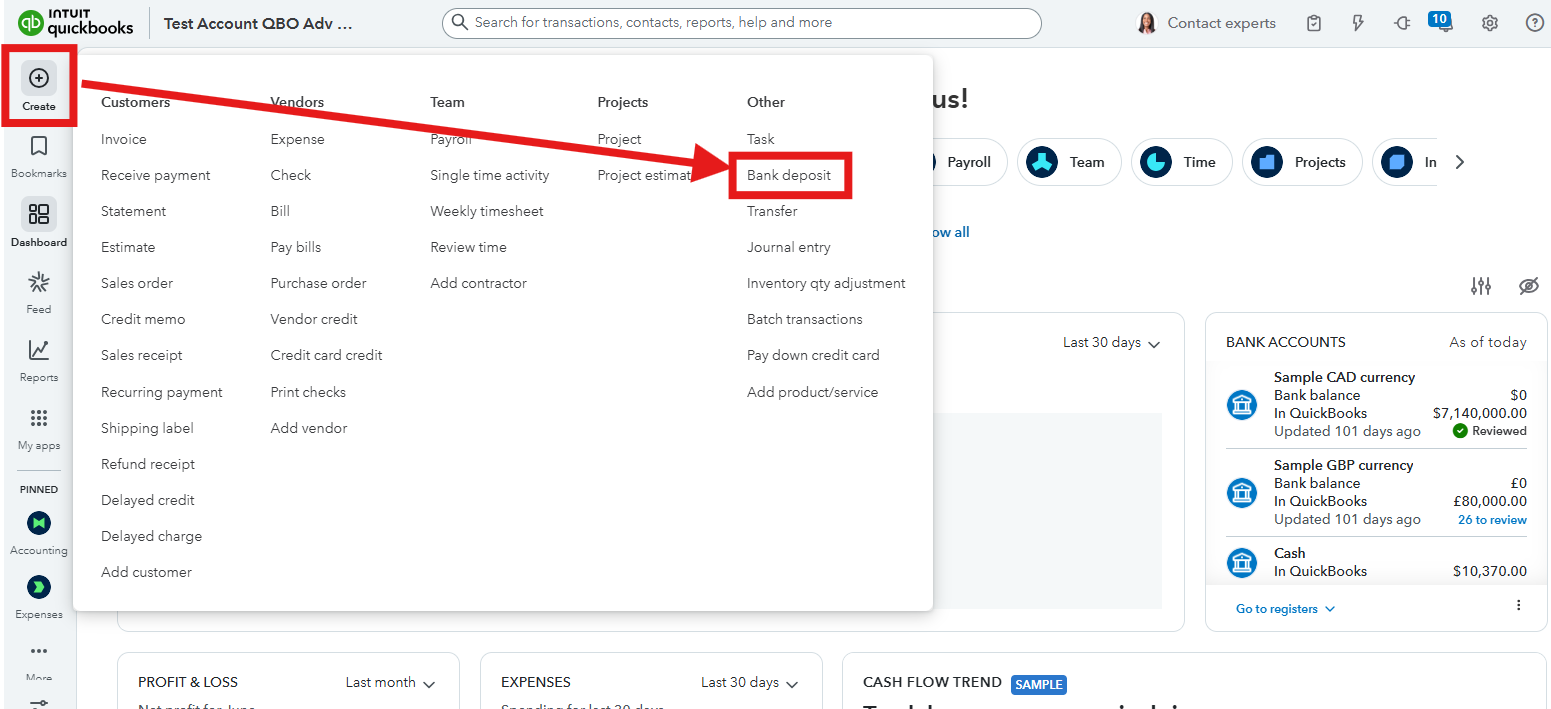
Task: Open the 26 to review link
Action: [x=1492, y=520]
